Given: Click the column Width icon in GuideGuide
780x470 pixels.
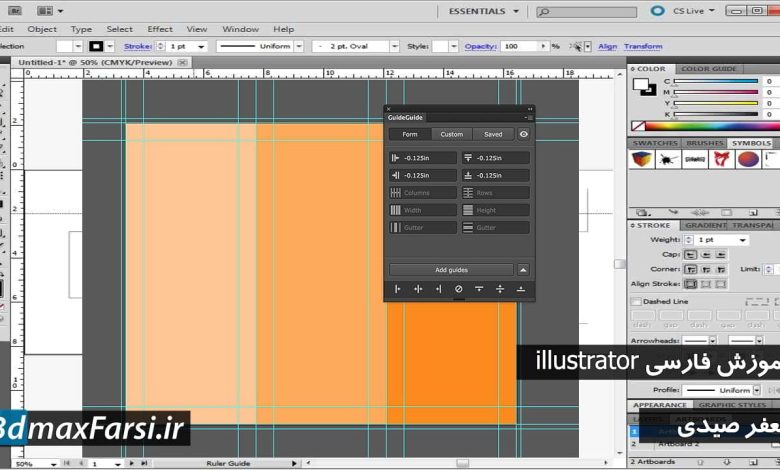Looking at the screenshot, I should (395, 210).
